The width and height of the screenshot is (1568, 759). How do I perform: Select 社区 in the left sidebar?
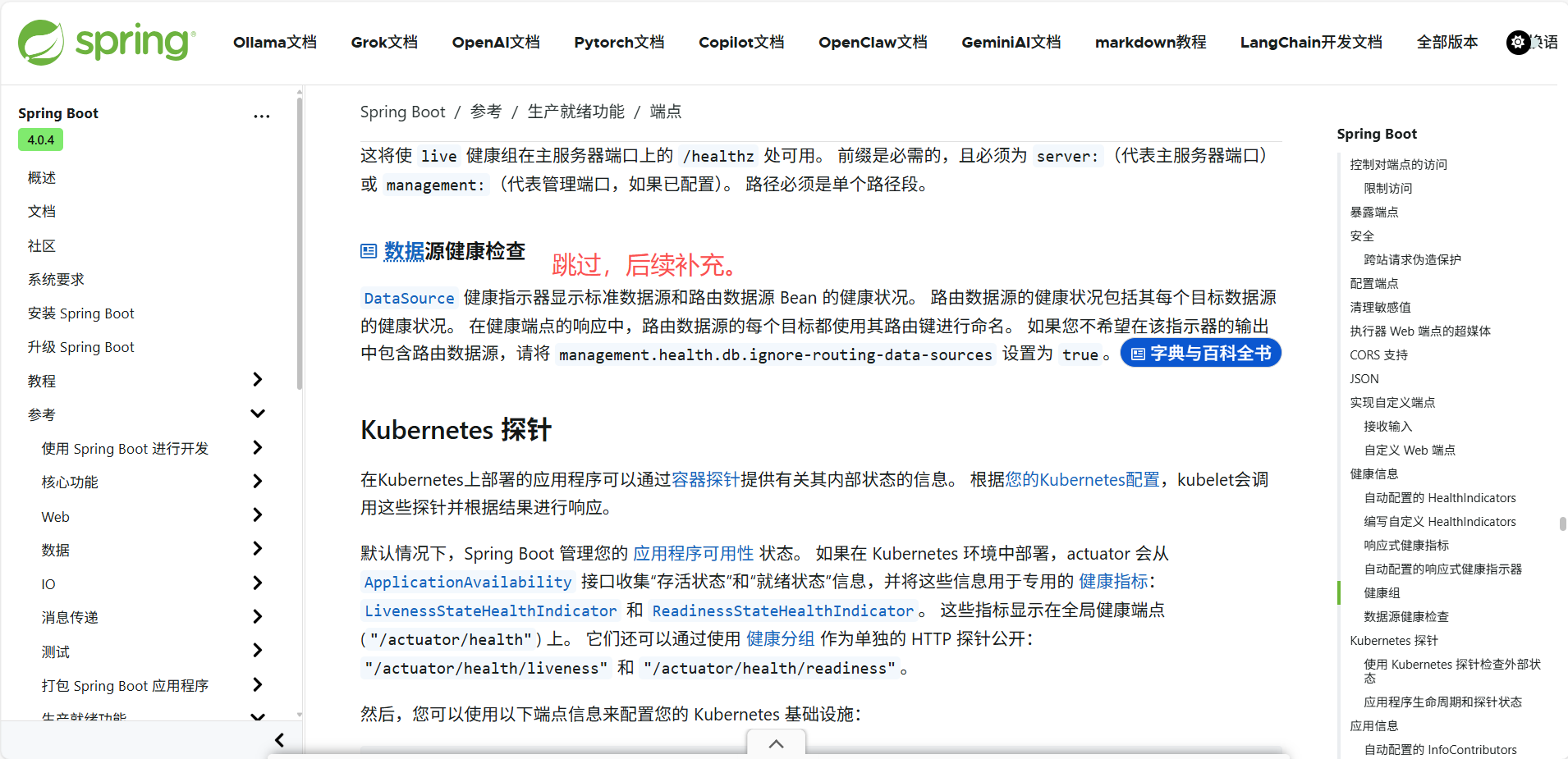(x=42, y=245)
